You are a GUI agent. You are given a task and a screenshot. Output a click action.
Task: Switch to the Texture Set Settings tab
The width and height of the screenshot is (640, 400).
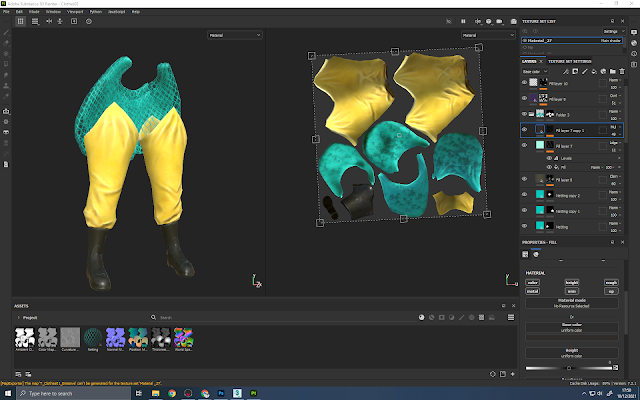[569, 61]
